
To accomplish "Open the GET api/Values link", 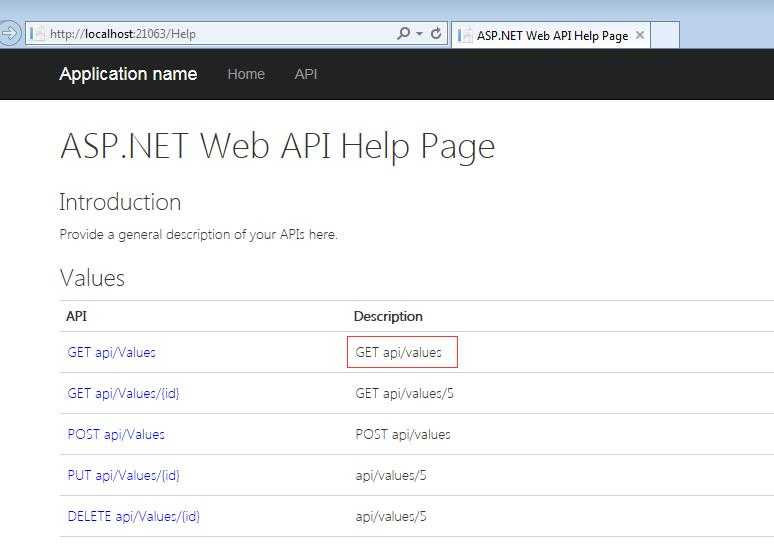I will (x=112, y=353).
